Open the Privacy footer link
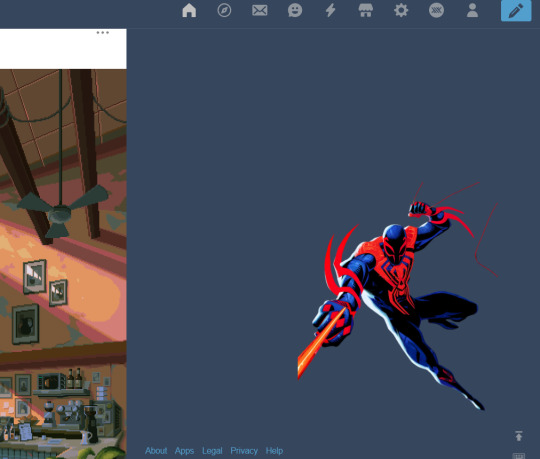This screenshot has height=459, width=540. [x=244, y=451]
